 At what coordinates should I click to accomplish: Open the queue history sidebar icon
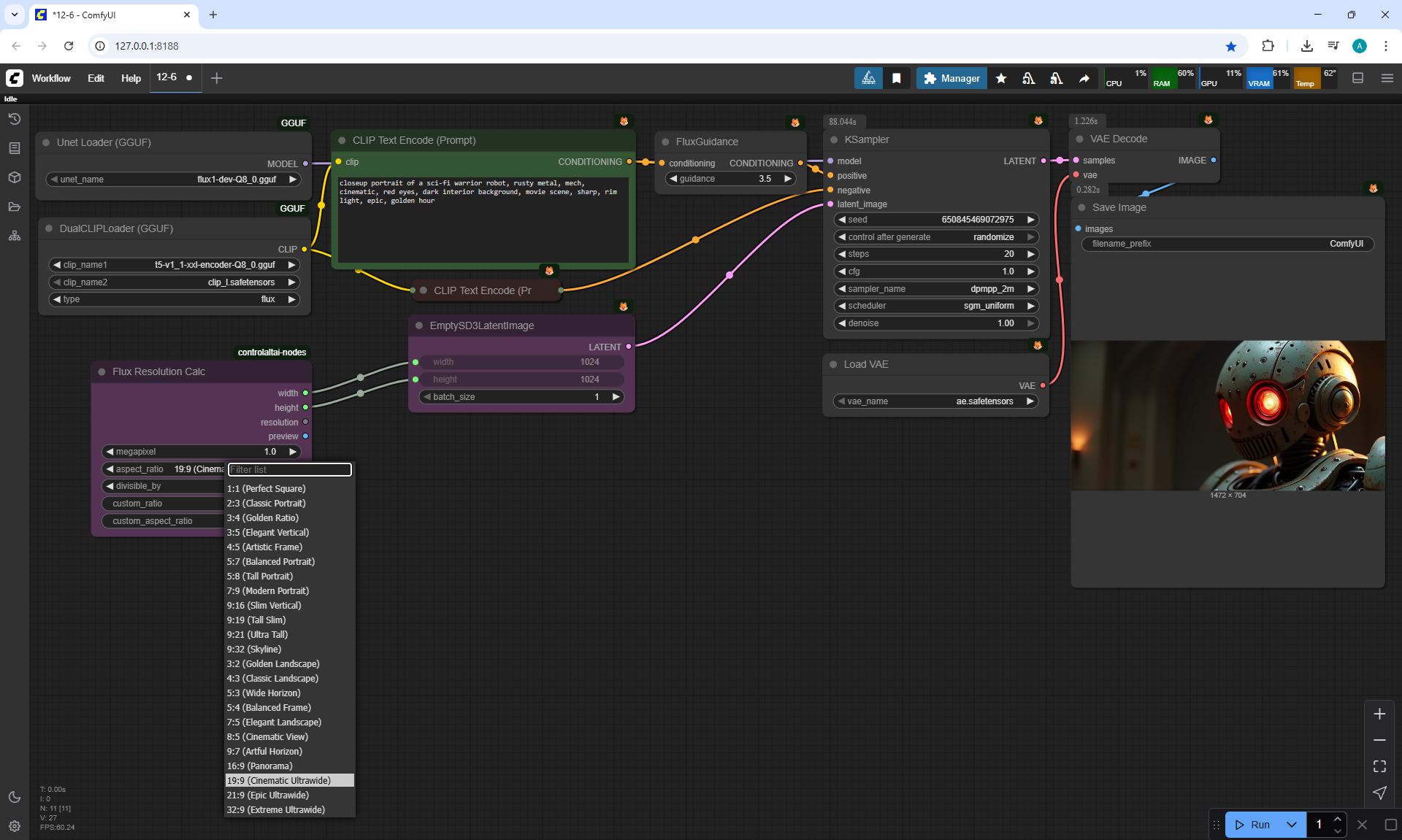tap(14, 119)
